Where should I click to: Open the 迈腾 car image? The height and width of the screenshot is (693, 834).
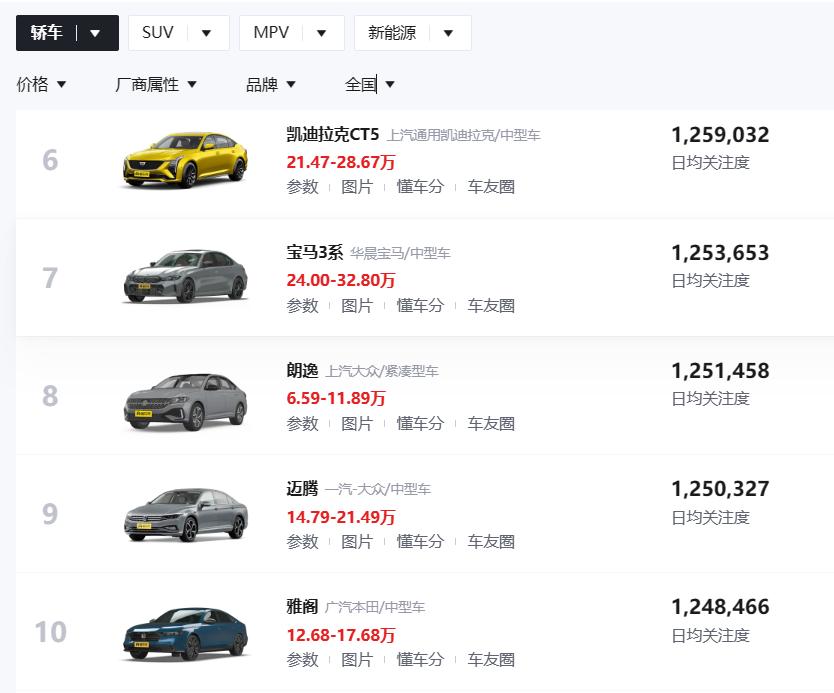tap(186, 515)
